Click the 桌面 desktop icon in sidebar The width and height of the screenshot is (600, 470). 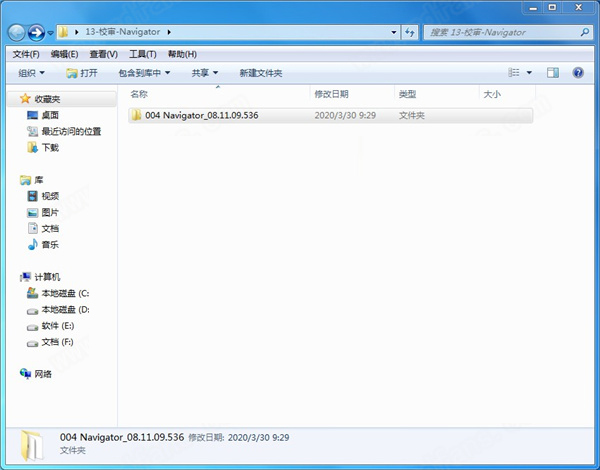pyautogui.click(x=33, y=115)
